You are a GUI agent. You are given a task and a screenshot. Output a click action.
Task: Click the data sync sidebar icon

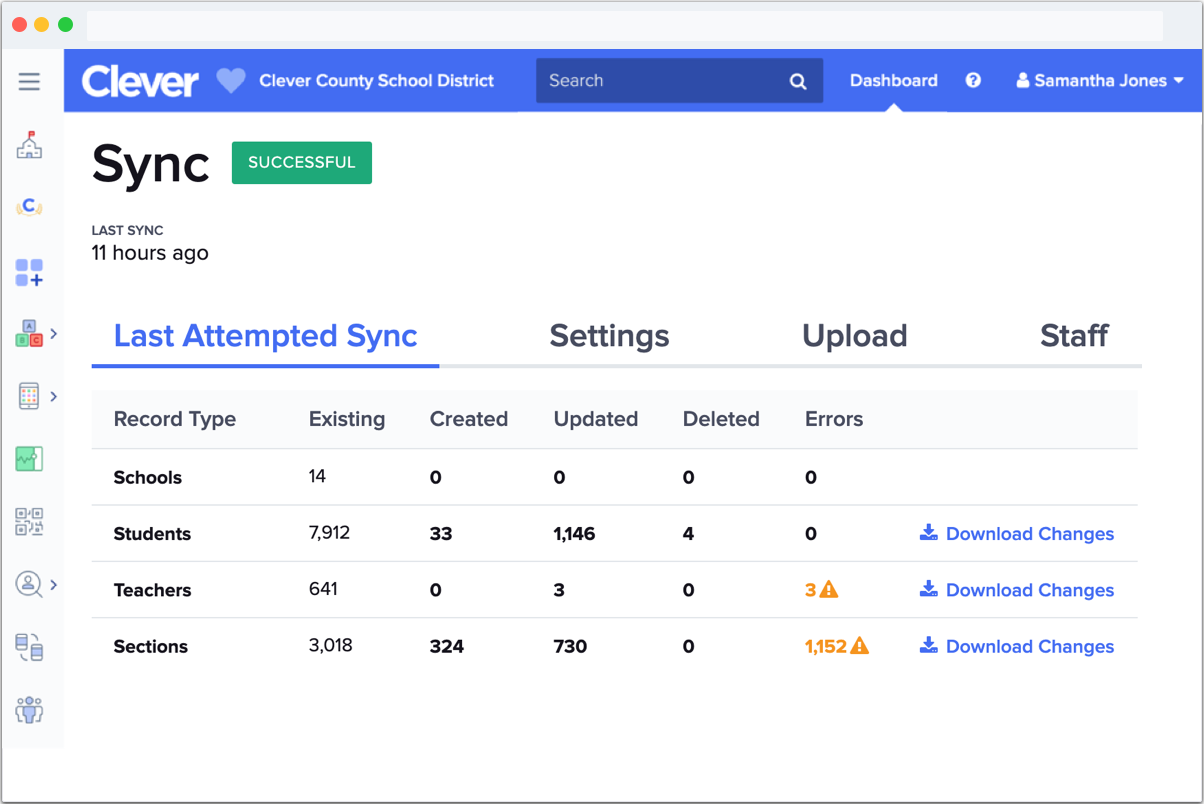coord(29,647)
